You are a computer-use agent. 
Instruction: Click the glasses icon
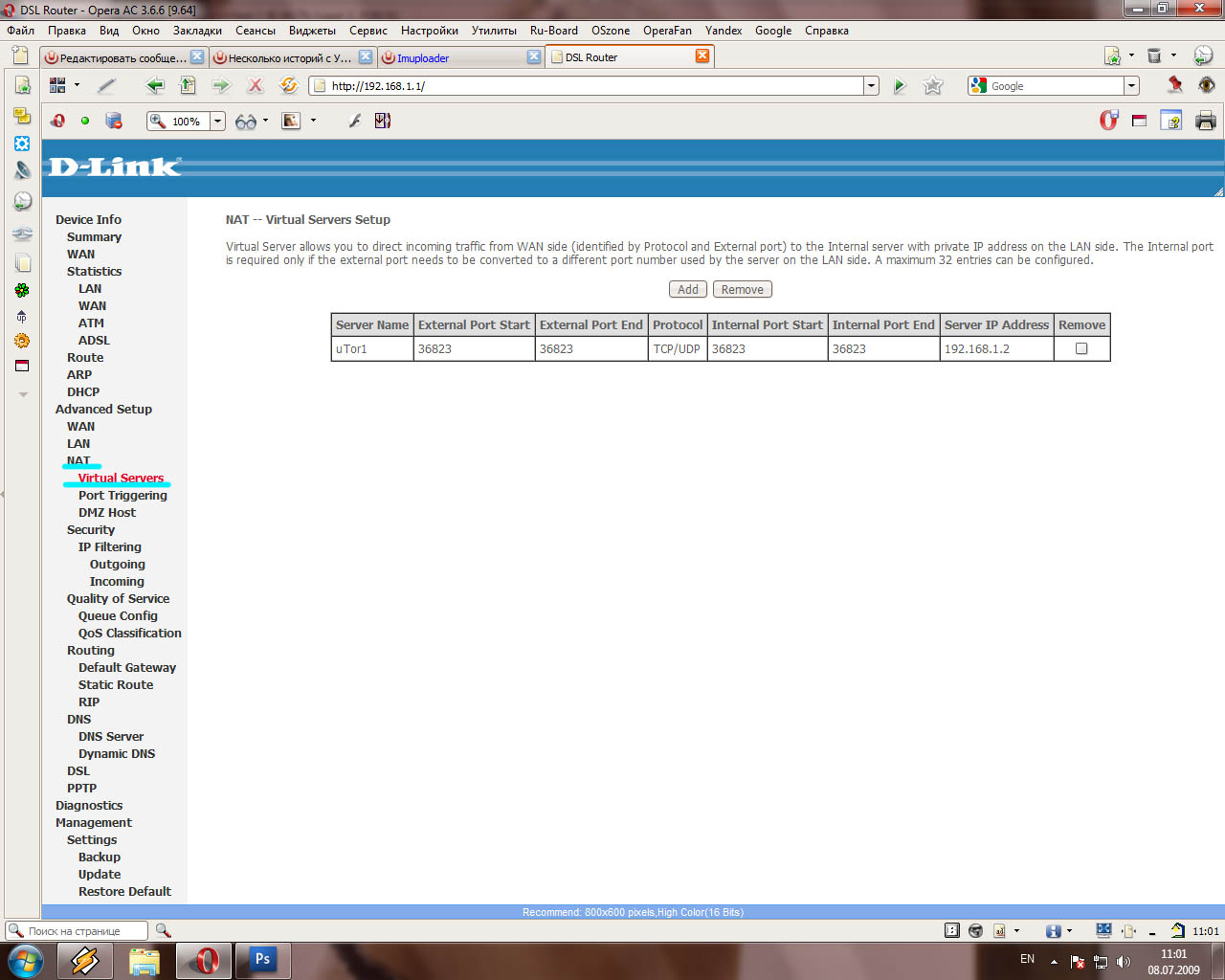[246, 122]
